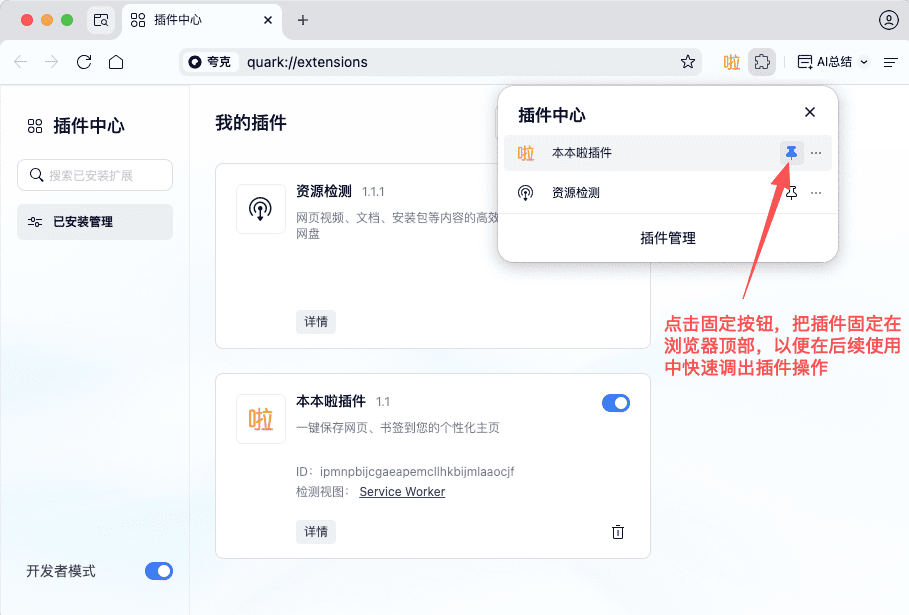909x615 pixels.
Task: Pin 资源检测 plugin to toolbar
Action: tap(791, 193)
